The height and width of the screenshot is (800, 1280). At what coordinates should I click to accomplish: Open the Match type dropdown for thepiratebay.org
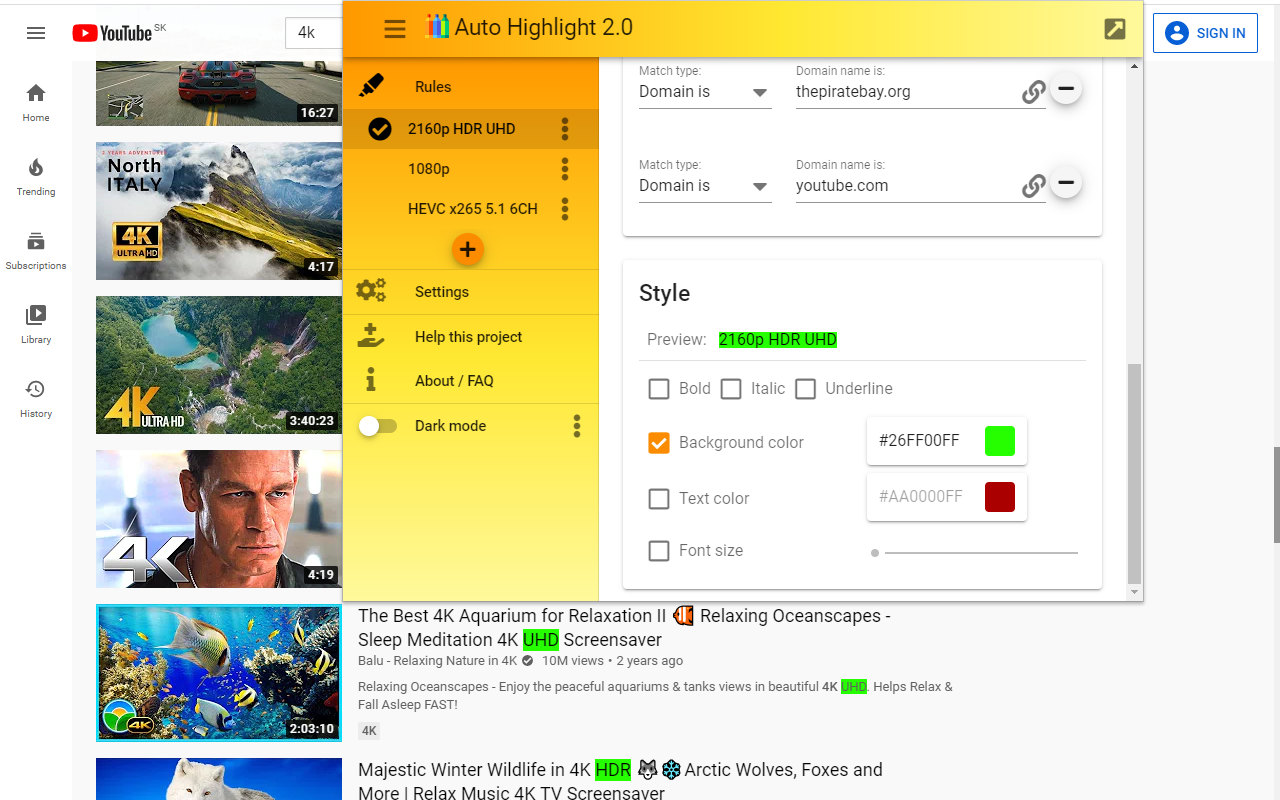tap(704, 91)
